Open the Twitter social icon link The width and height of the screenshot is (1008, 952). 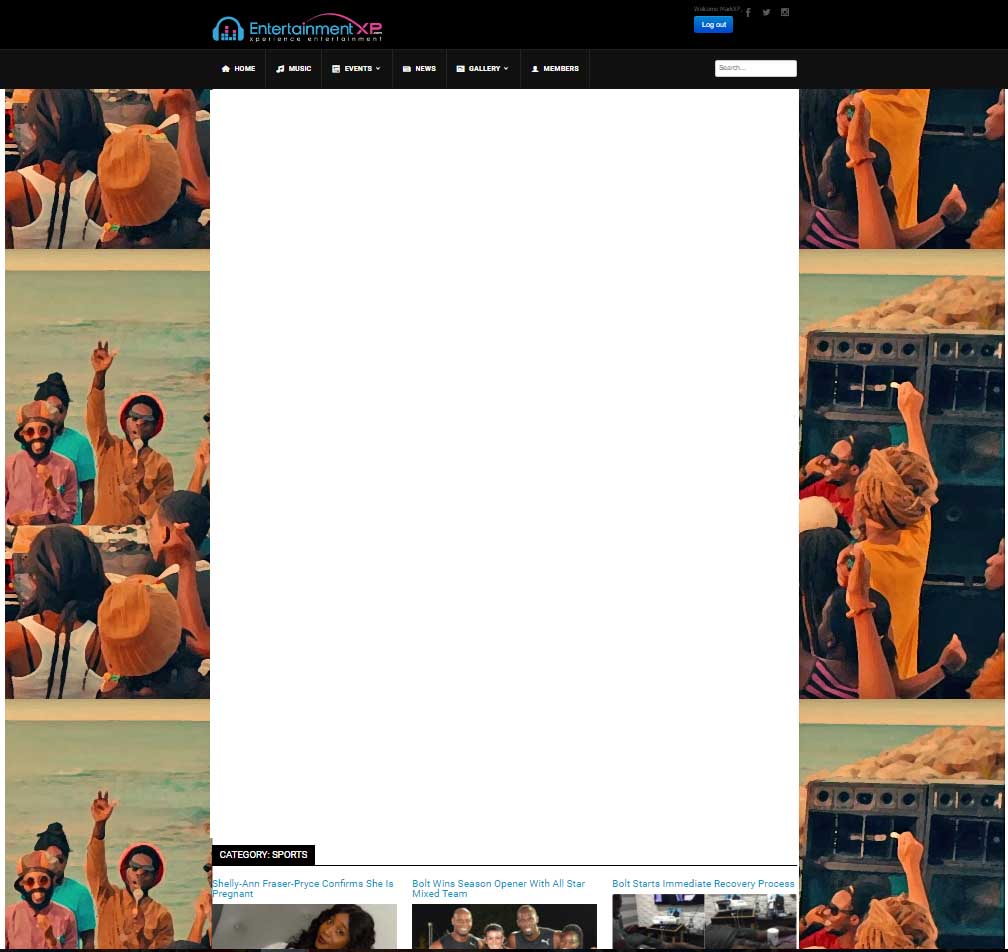click(766, 13)
